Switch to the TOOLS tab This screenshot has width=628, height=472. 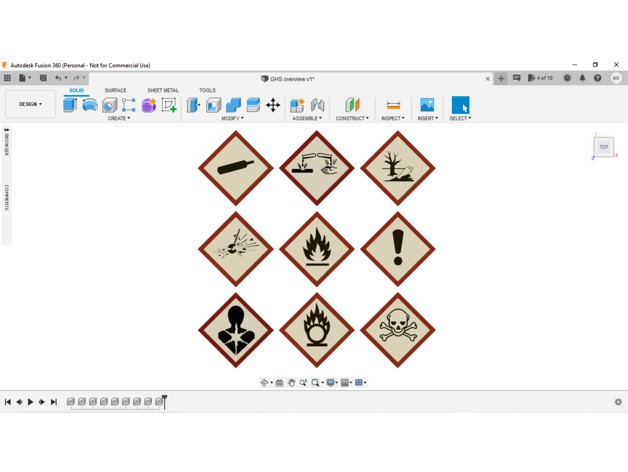click(x=207, y=91)
